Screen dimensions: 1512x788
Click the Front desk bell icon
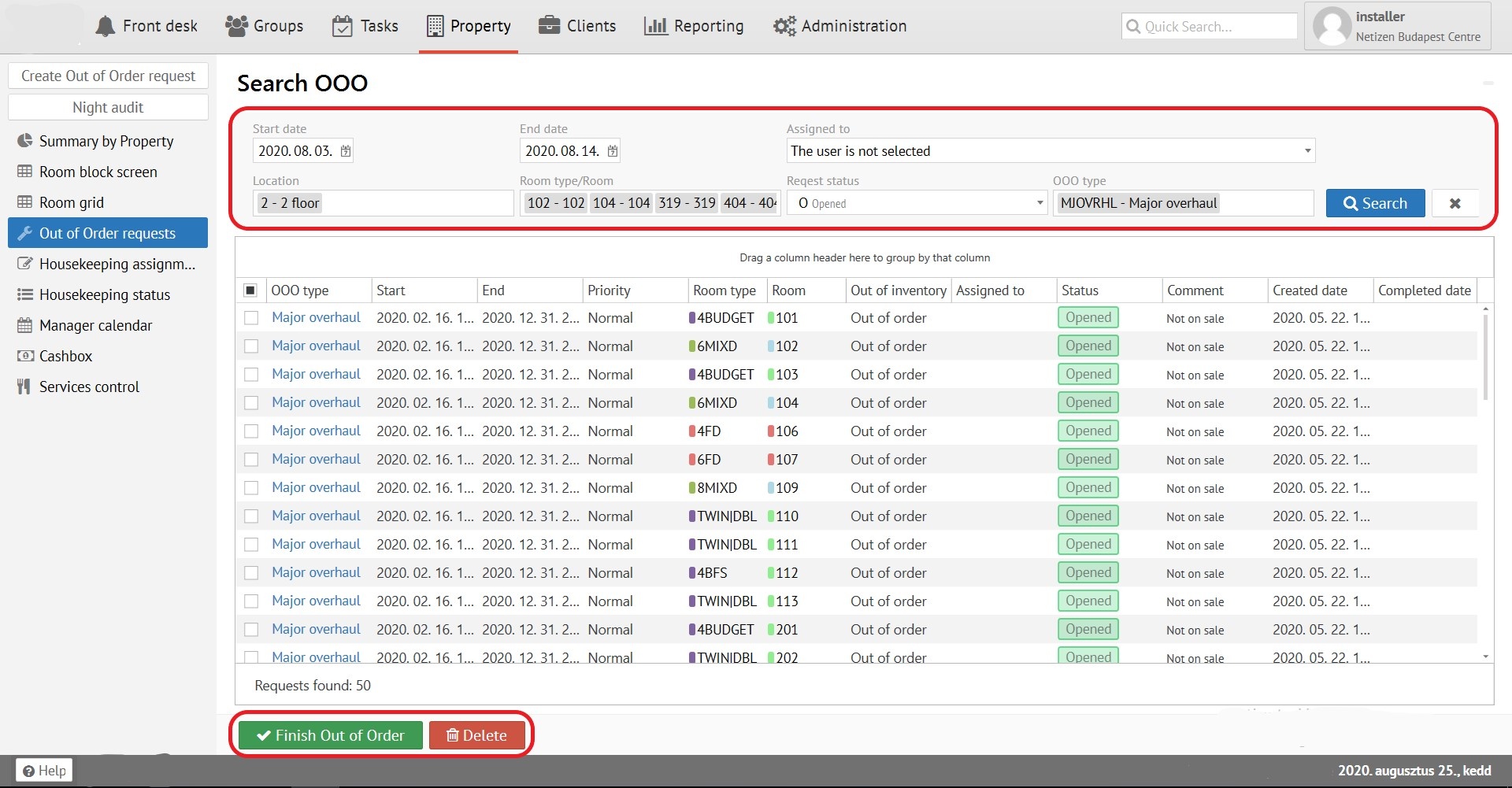tap(105, 26)
